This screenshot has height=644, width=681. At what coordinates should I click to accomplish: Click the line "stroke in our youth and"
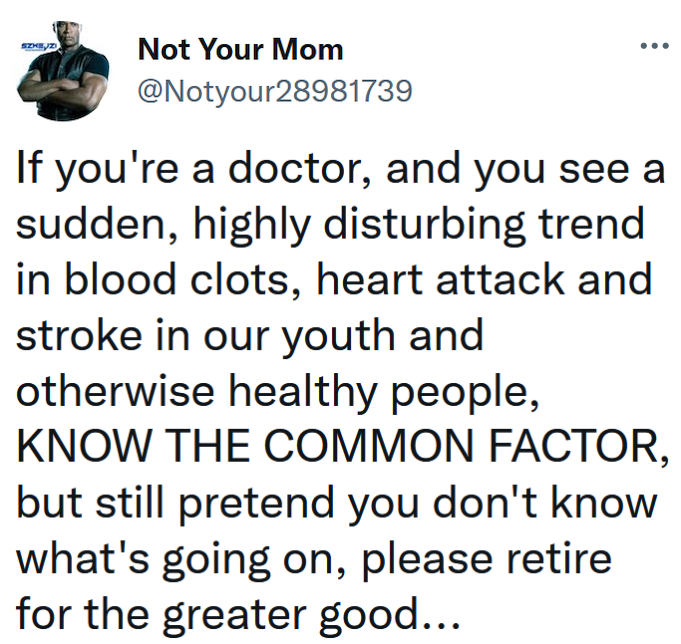point(250,335)
